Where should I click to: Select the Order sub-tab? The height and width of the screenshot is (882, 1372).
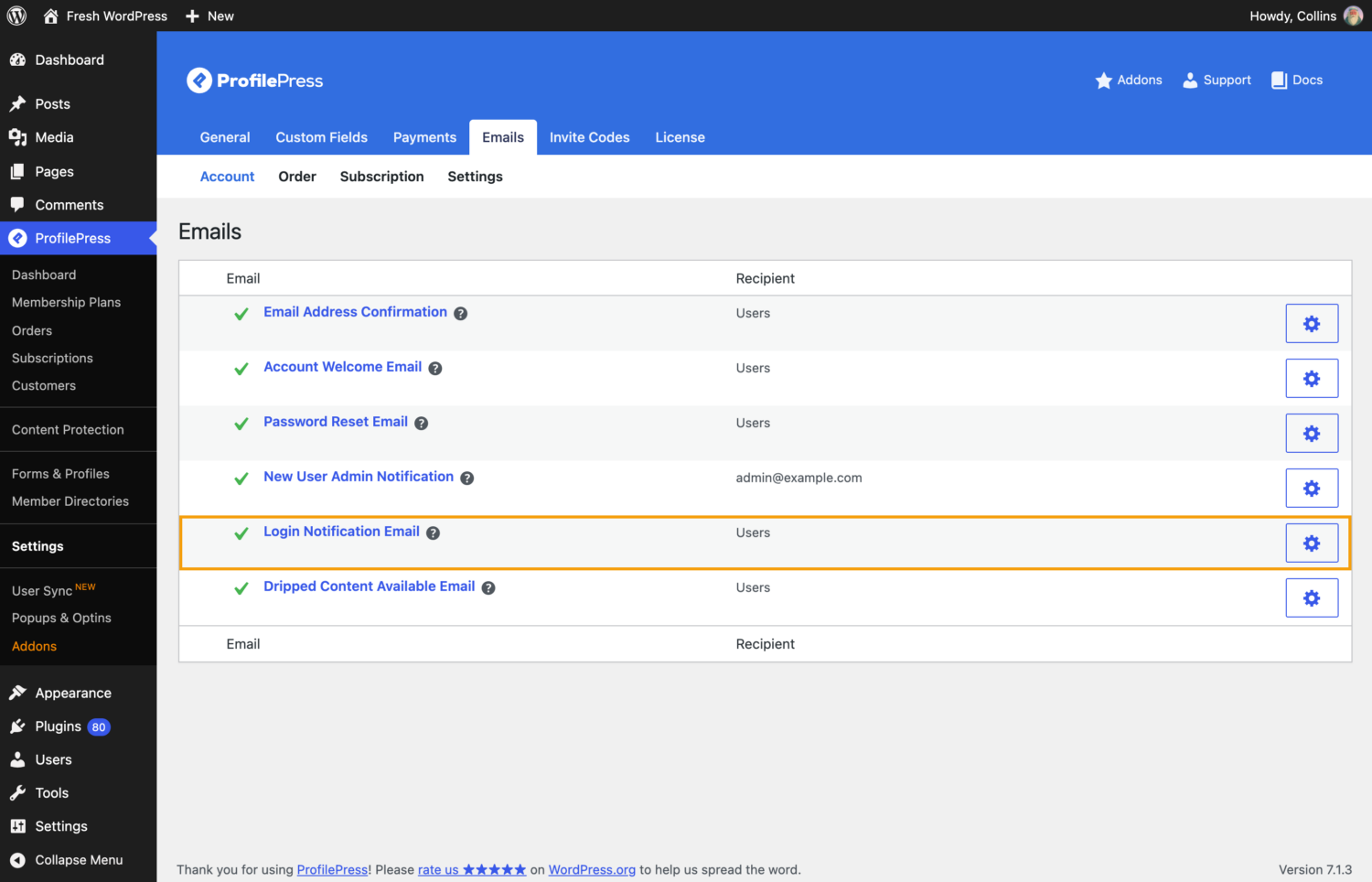(297, 177)
